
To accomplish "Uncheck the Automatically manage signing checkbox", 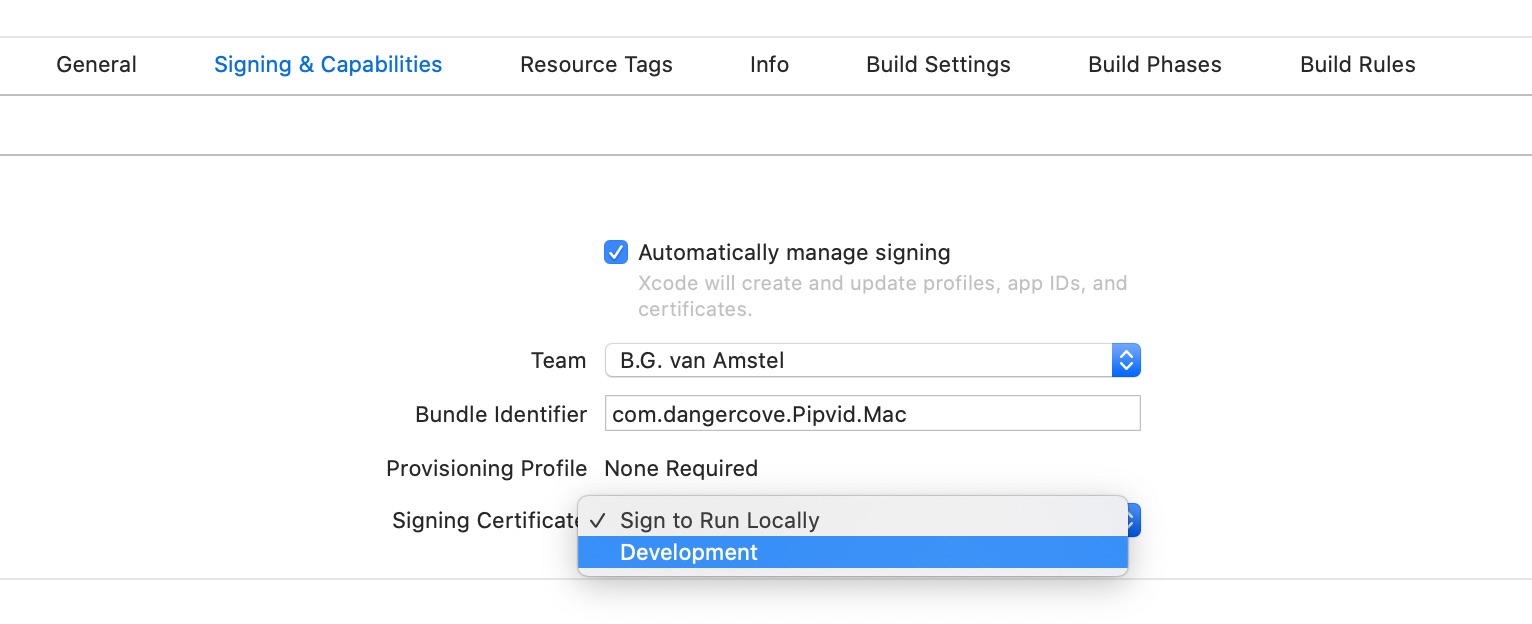I will point(616,252).
